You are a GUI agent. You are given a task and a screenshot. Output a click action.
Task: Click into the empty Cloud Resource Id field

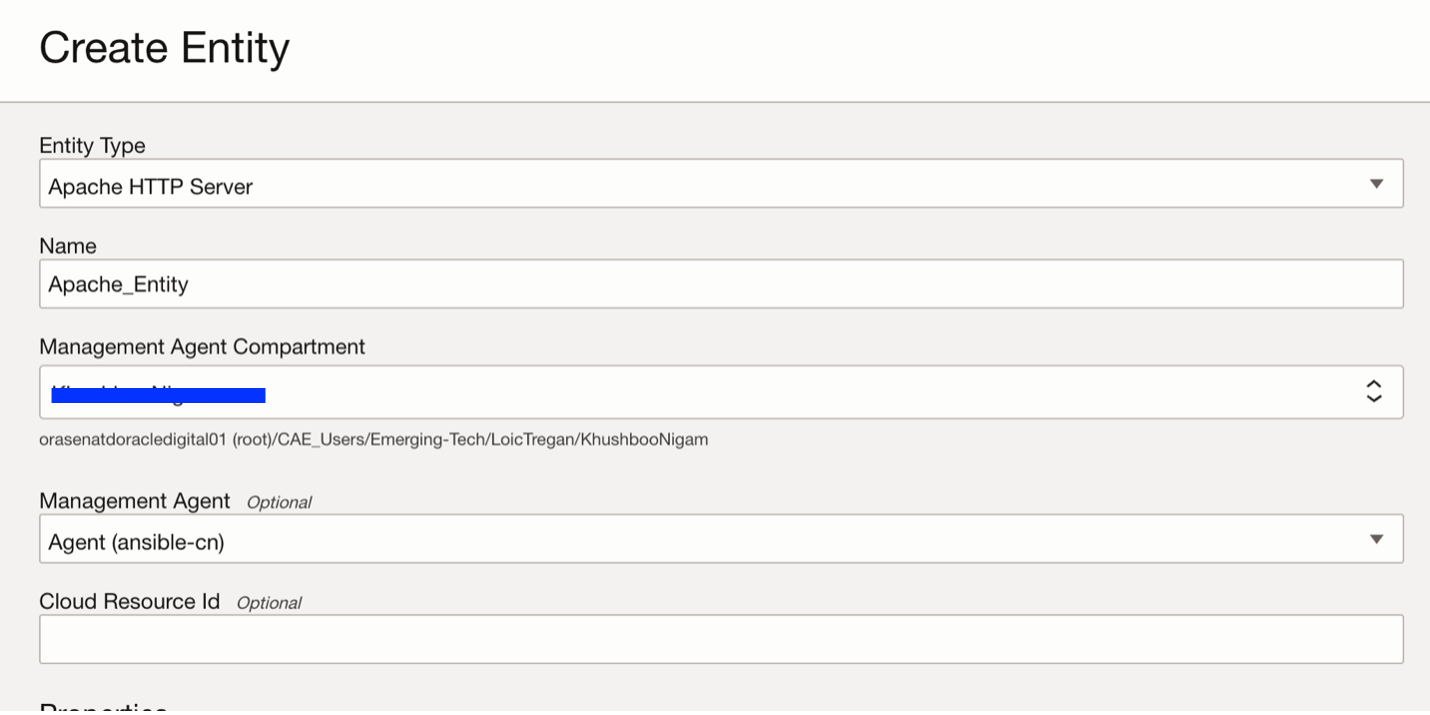(720, 639)
